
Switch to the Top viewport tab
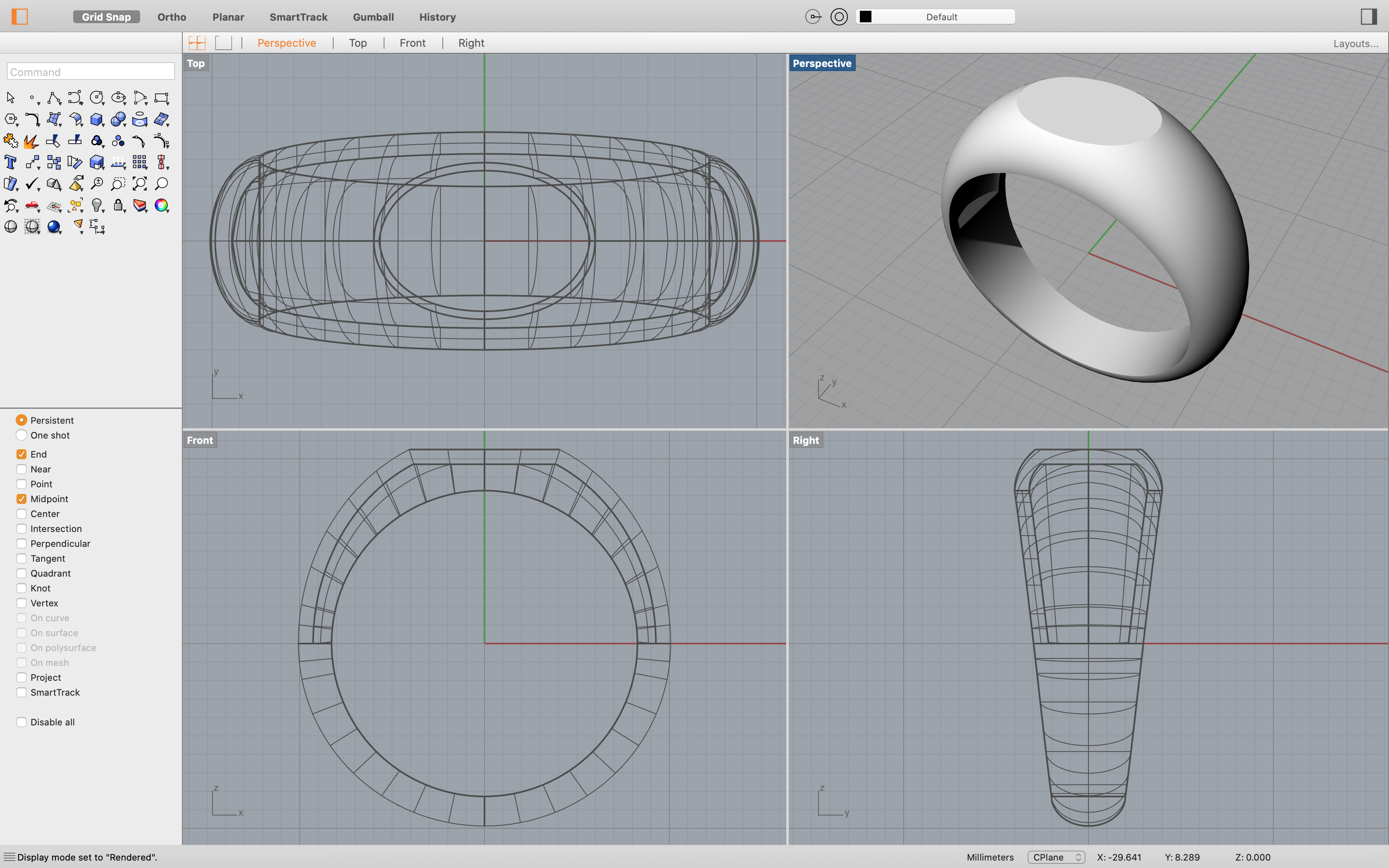coord(357,43)
